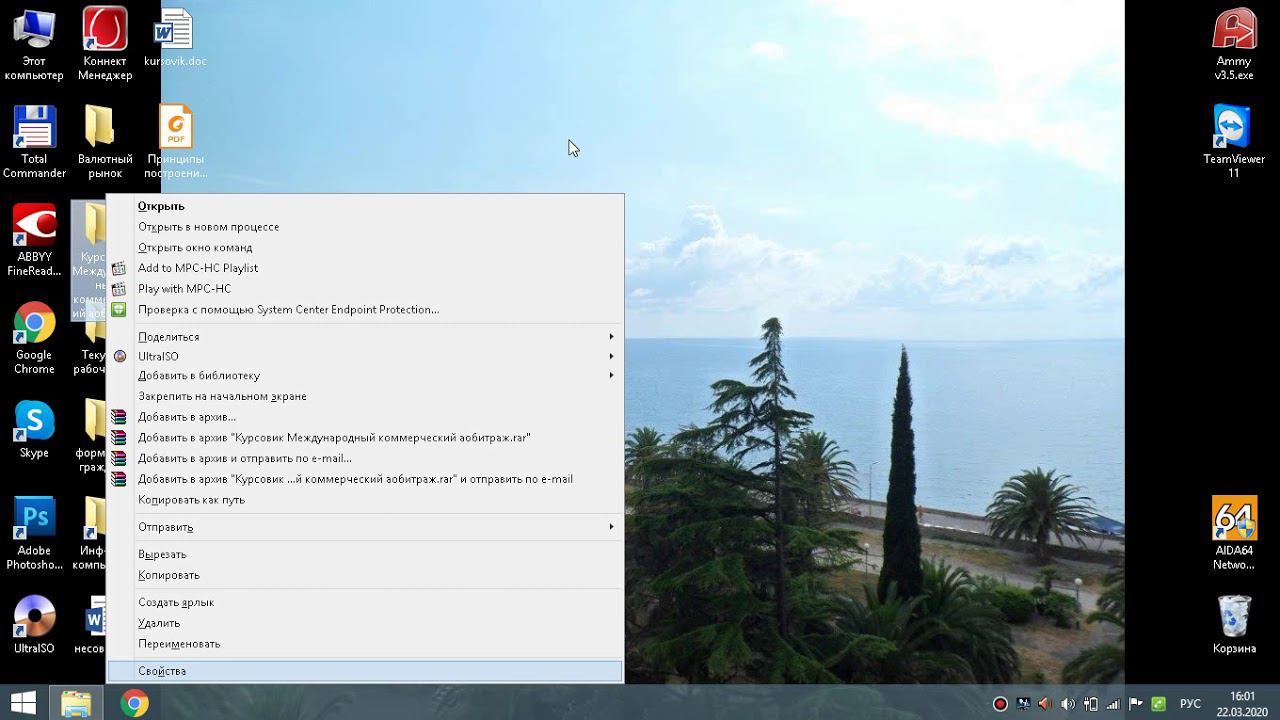The width and height of the screenshot is (1280, 720).
Task: Choose Закрепить на начальном экране
Action: coord(365,396)
